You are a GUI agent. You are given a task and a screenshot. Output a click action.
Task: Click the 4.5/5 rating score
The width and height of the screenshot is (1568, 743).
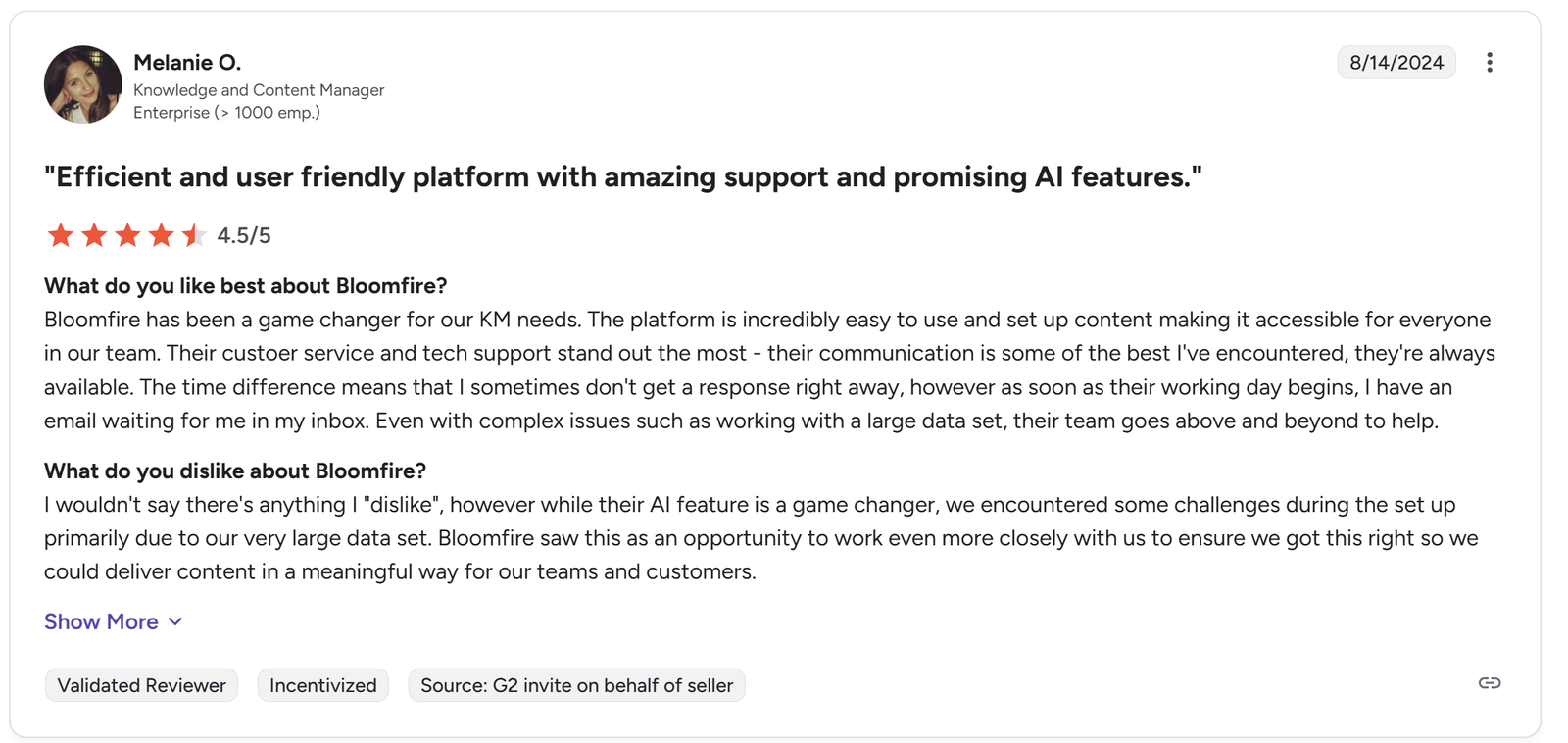point(244,235)
